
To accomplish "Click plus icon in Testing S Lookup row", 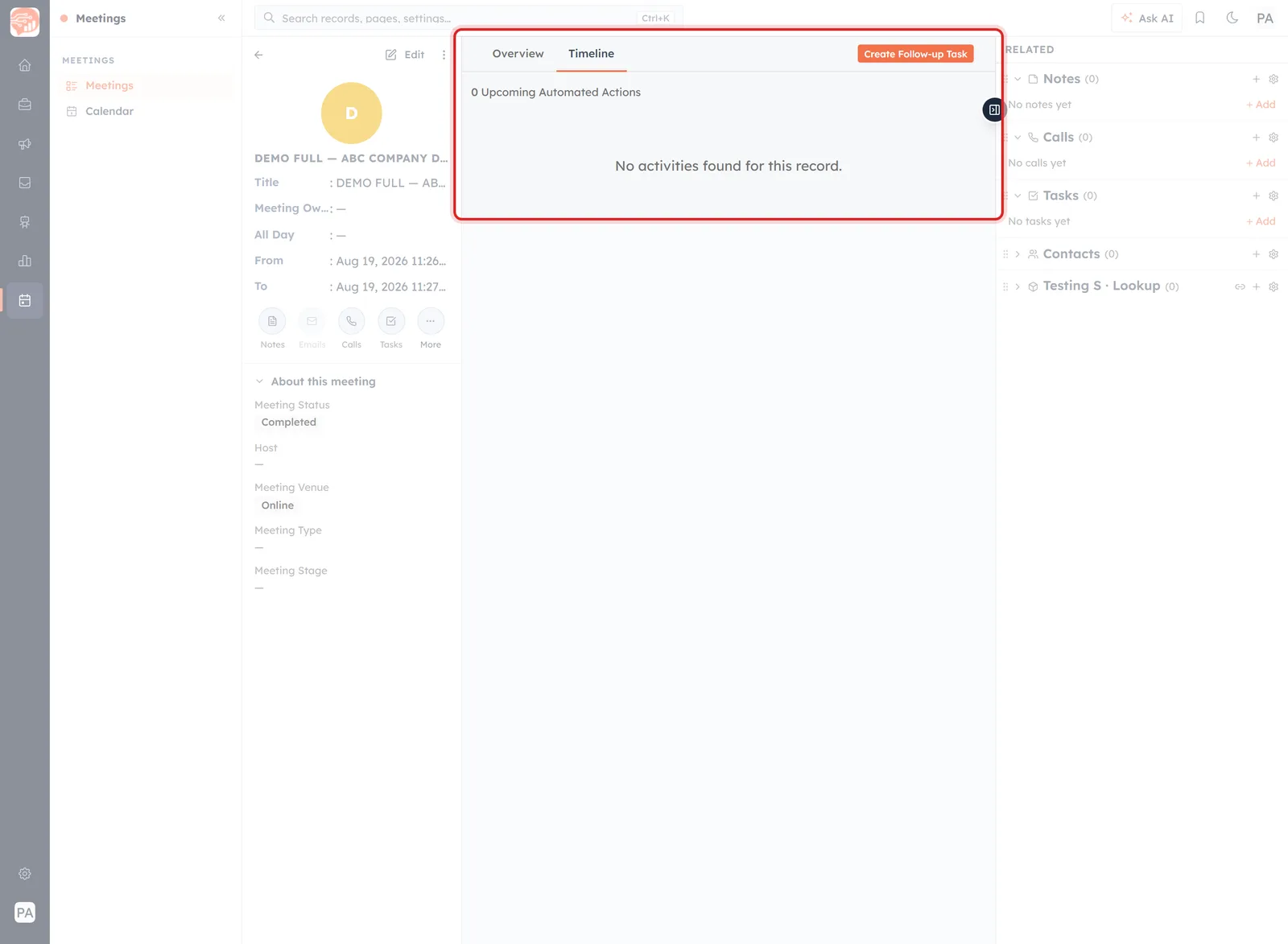I will click(x=1256, y=286).
